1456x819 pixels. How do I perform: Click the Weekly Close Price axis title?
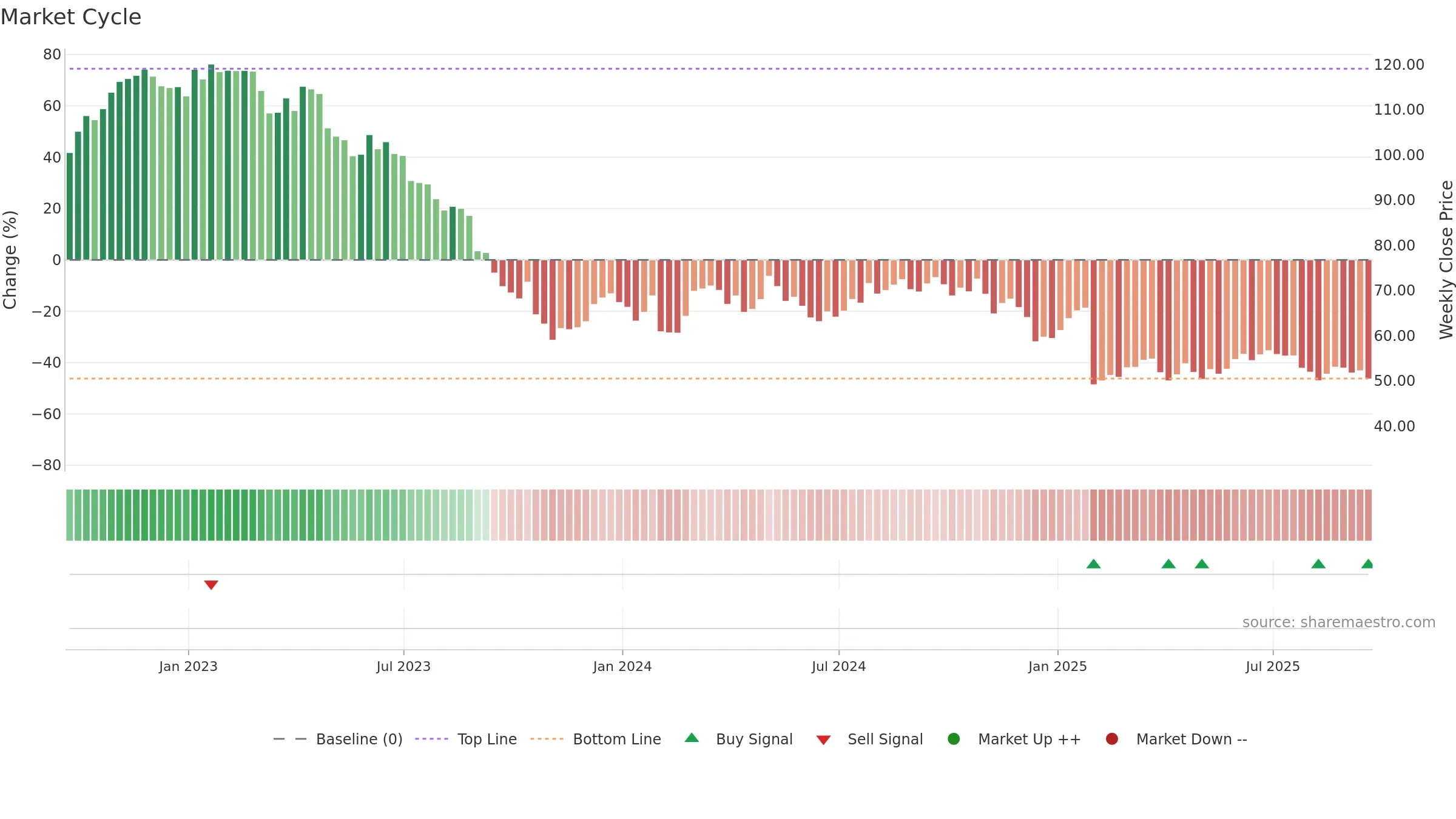pyautogui.click(x=1446, y=260)
